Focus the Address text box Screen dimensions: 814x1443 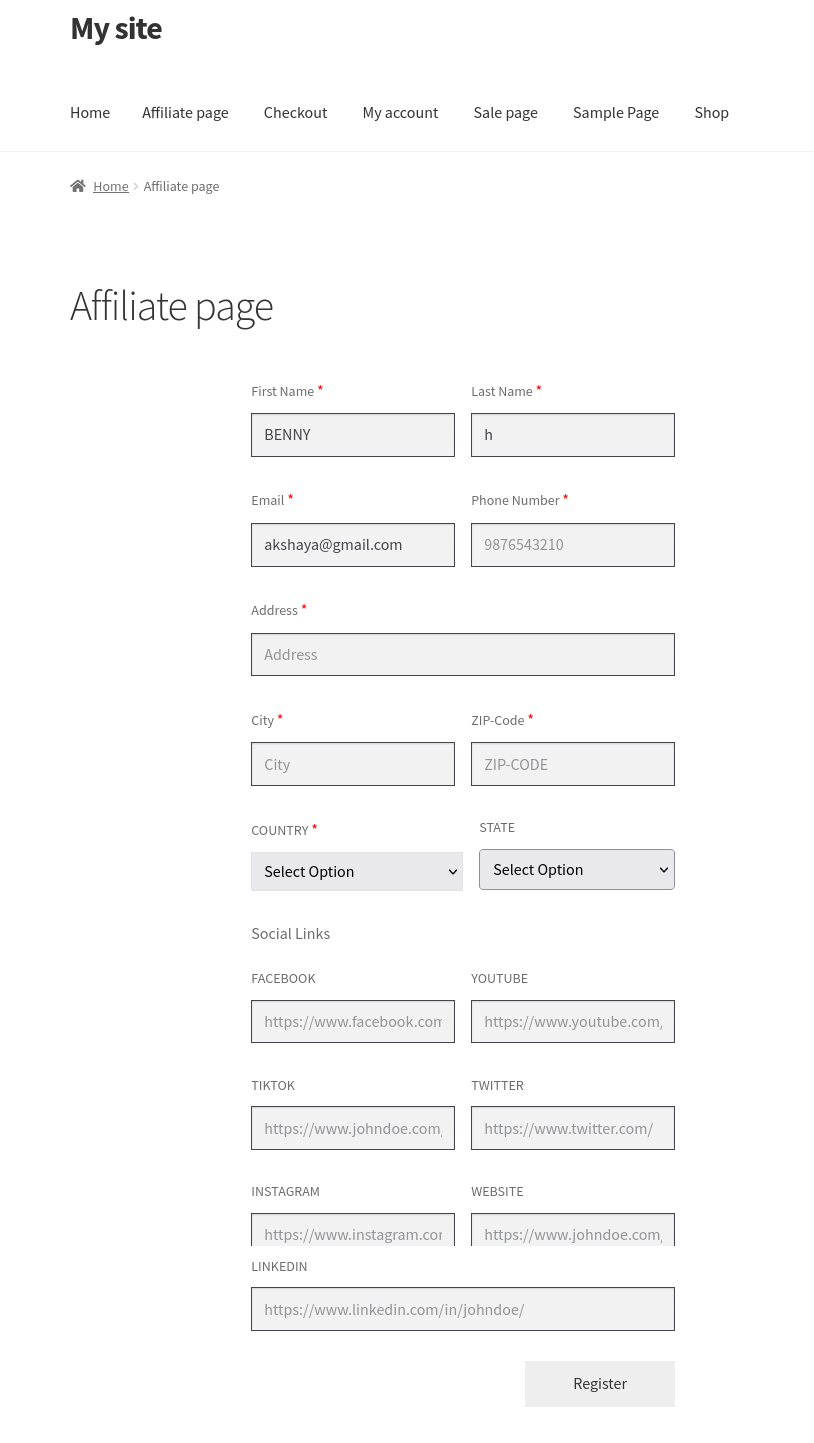tap(462, 654)
